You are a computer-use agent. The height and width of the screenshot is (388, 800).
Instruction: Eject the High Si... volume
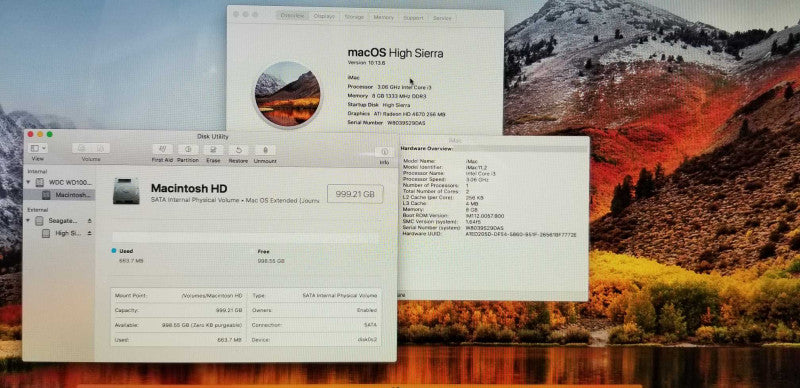[x=90, y=233]
